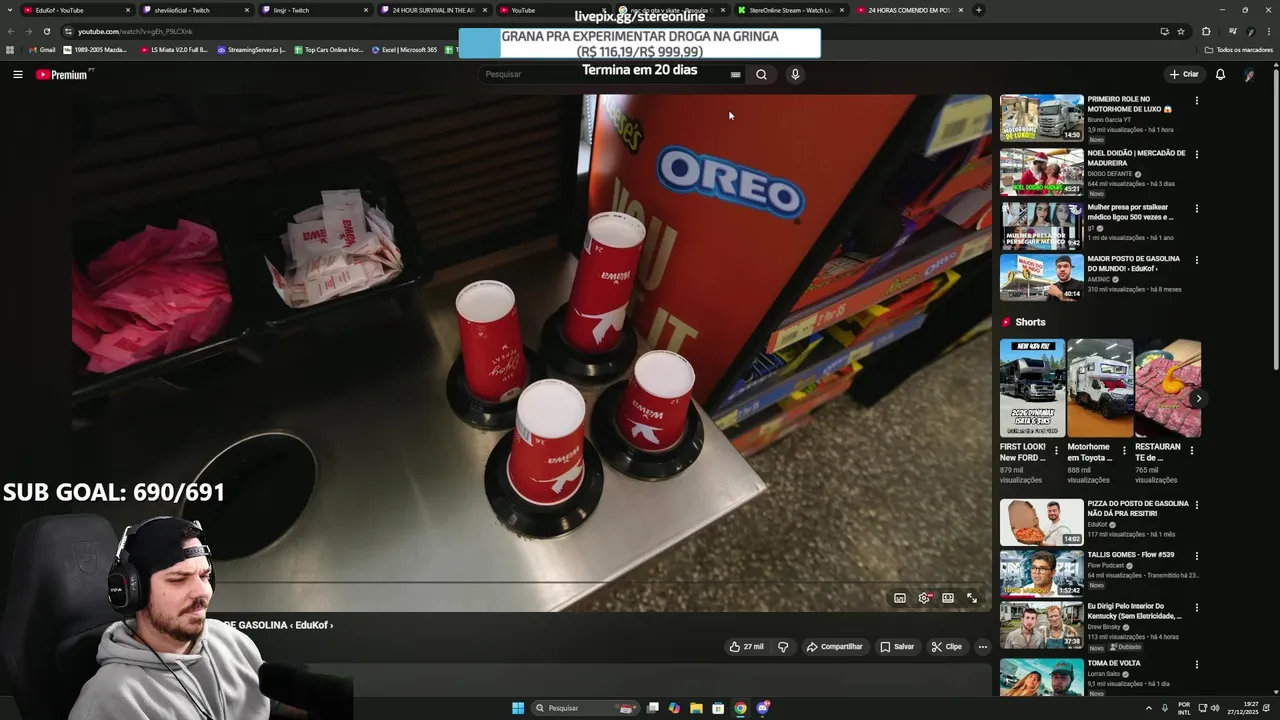Go to YouTube Premium home logo

point(63,74)
